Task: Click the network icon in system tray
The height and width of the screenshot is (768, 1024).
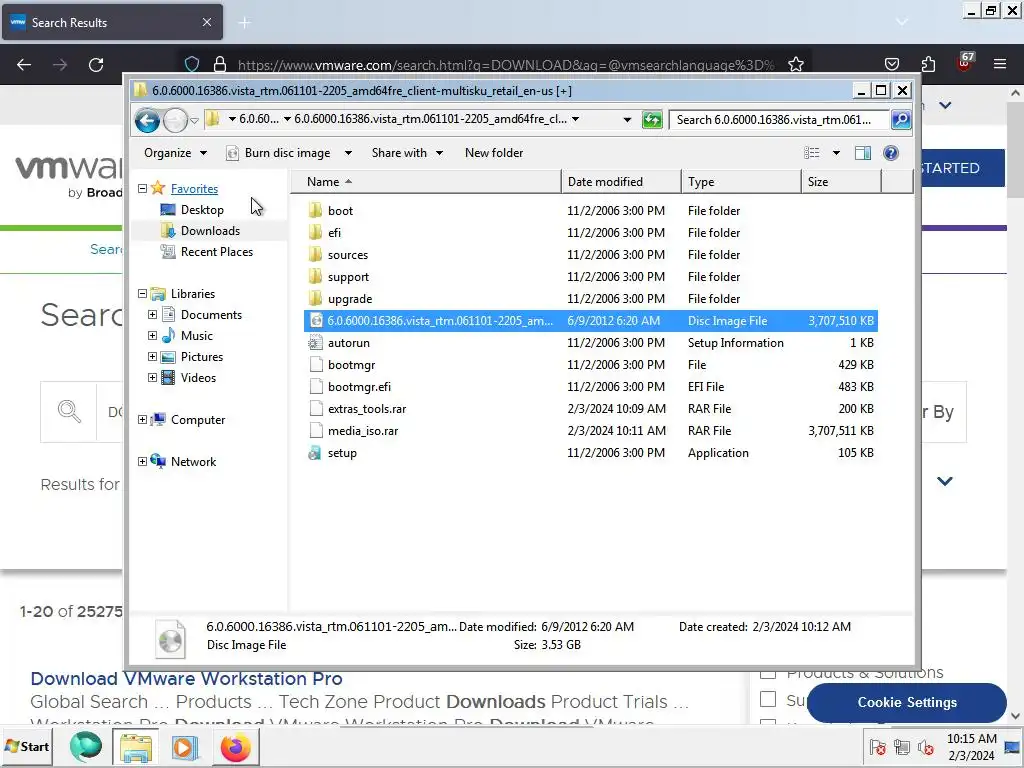Action: (x=902, y=747)
